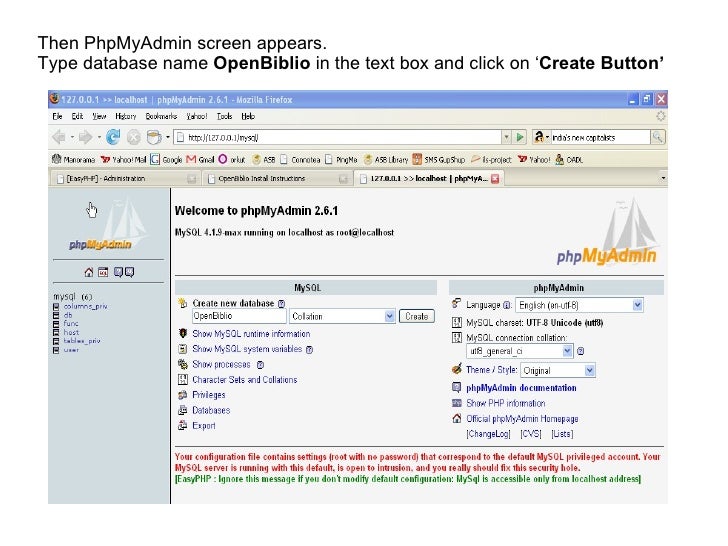The image size is (728, 546).
Task: Open the columns_priv table in sidebar
Action: [x=85, y=306]
